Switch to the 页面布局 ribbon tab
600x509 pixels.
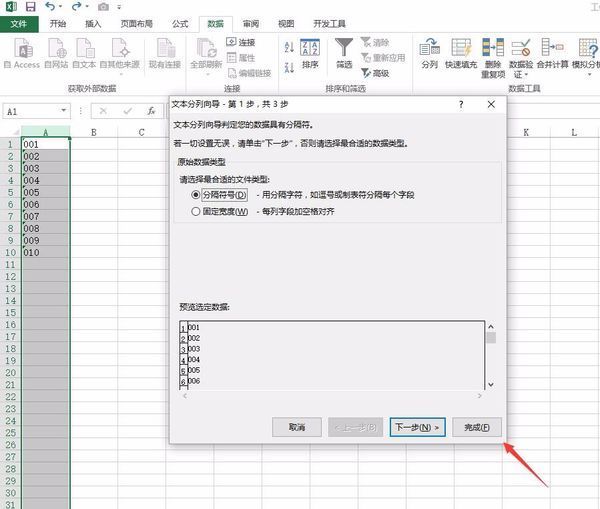coord(137,24)
